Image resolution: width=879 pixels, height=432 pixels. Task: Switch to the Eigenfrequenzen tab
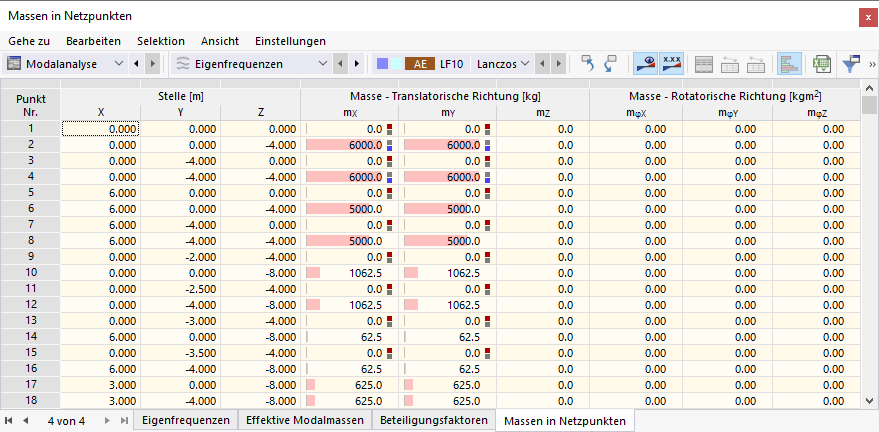(x=186, y=420)
